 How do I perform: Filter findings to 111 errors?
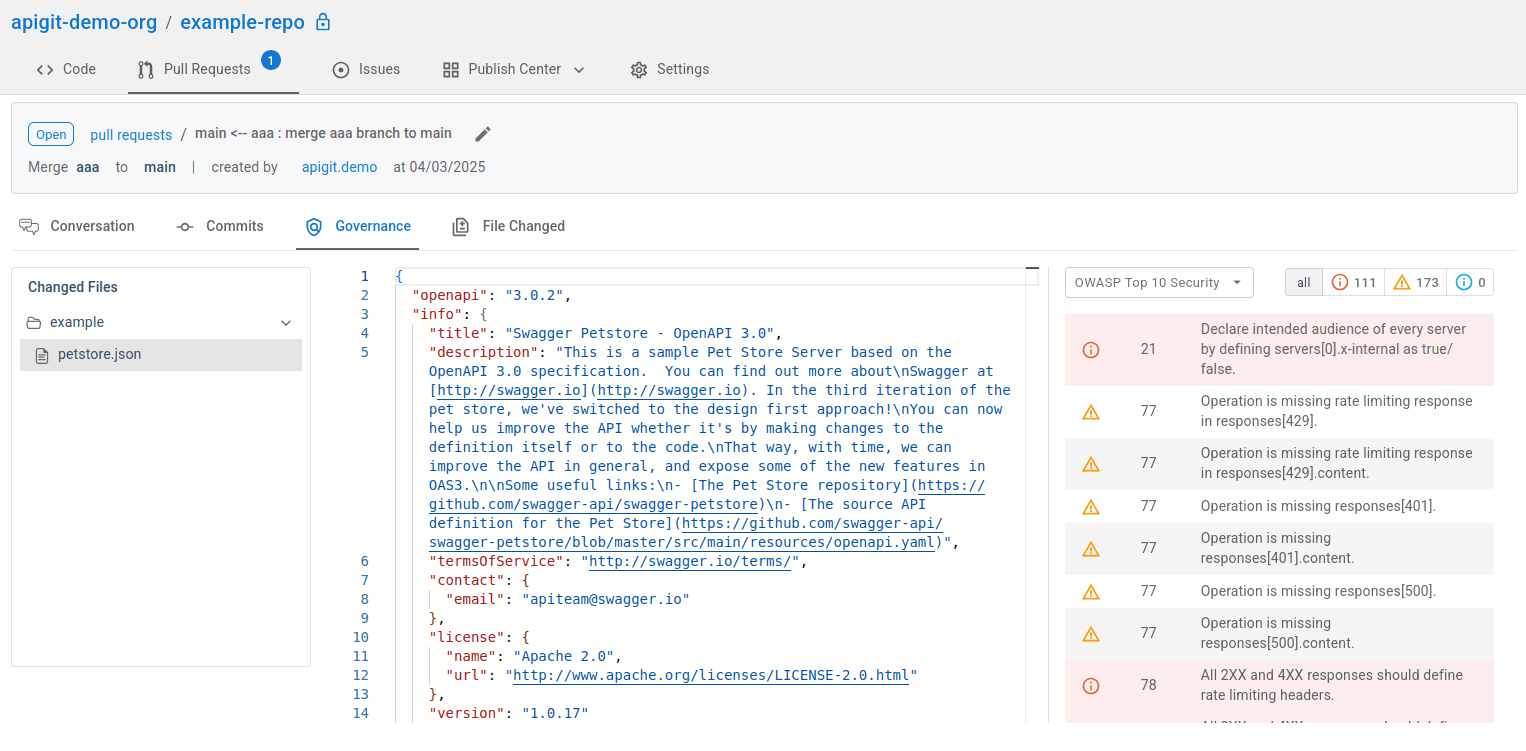[x=1354, y=283]
